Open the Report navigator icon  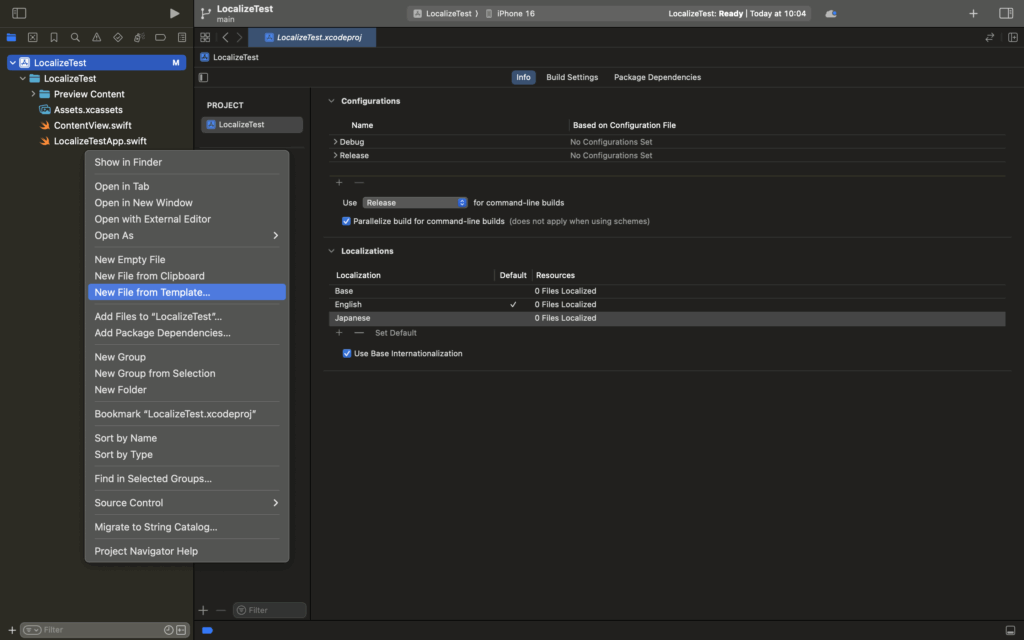point(182,37)
